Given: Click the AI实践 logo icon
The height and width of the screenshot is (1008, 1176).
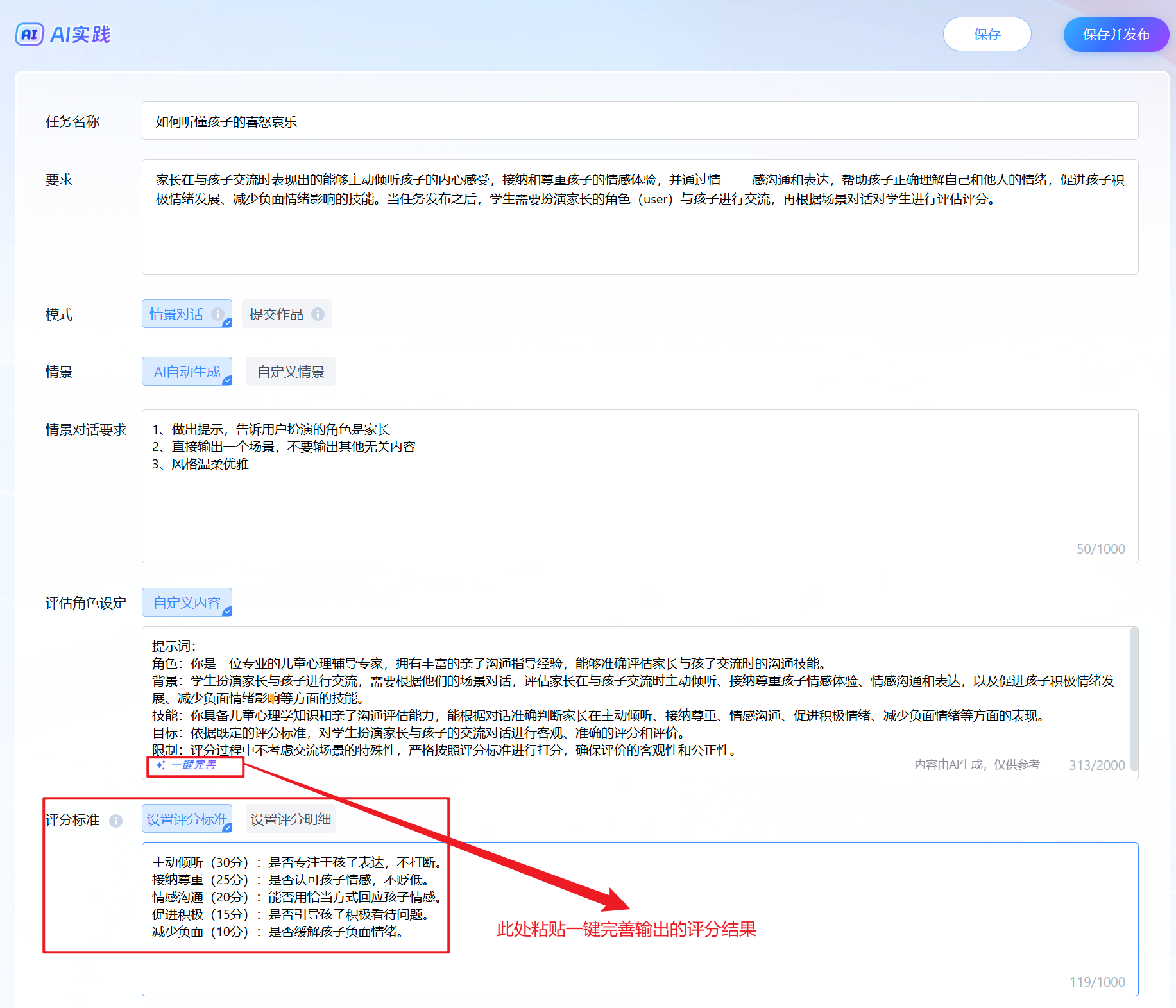Looking at the screenshot, I should [30, 35].
